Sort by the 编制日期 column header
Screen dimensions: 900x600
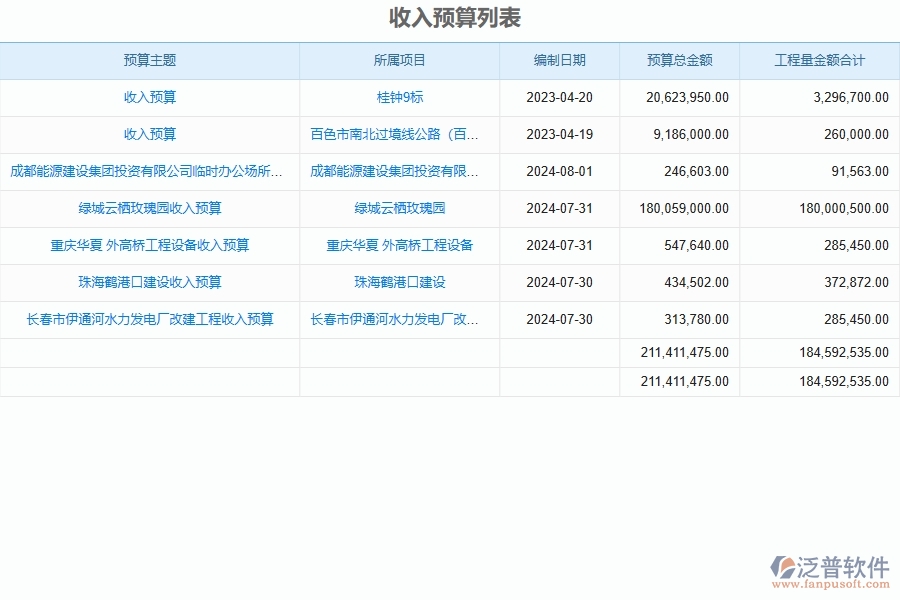tap(558, 60)
